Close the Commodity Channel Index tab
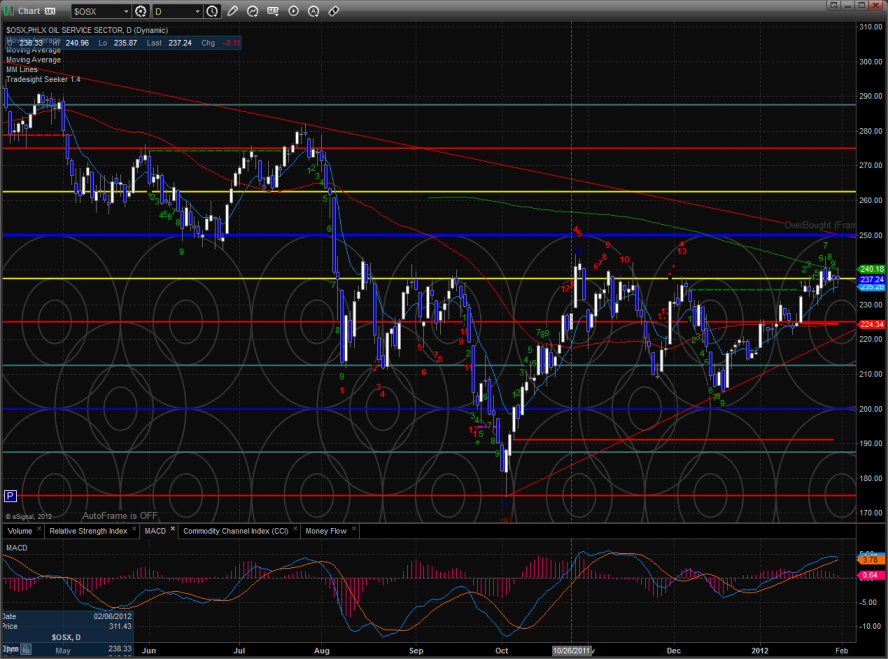The height and width of the screenshot is (659, 888). click(x=295, y=529)
